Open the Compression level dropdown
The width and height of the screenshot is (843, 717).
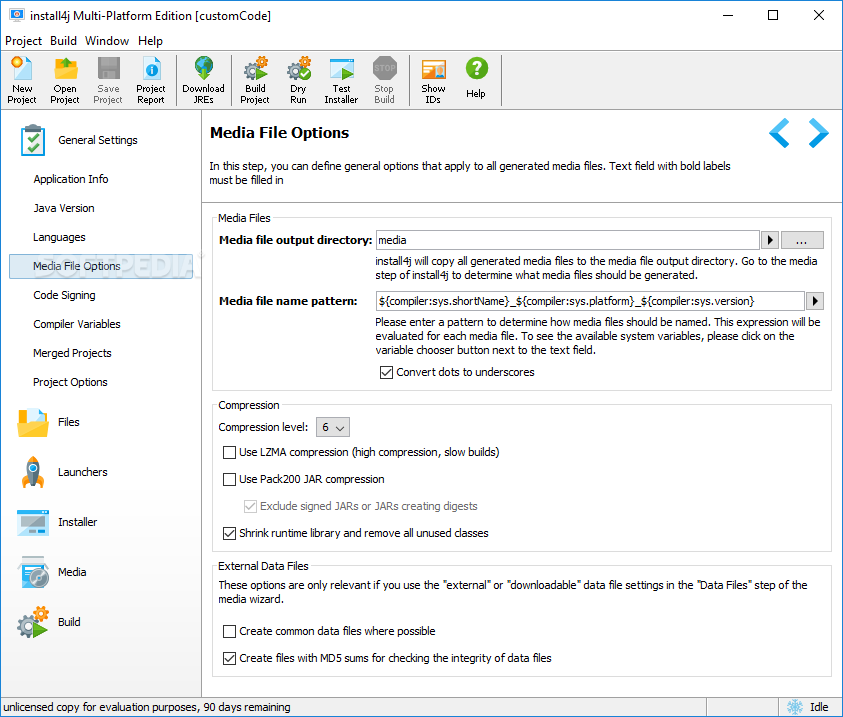(x=333, y=427)
